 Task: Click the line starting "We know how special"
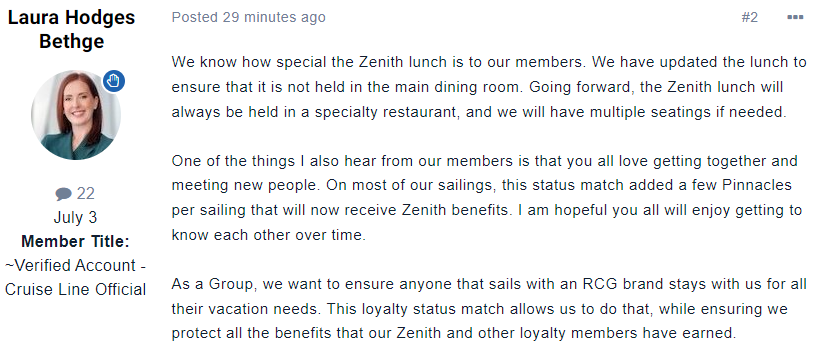[489, 62]
